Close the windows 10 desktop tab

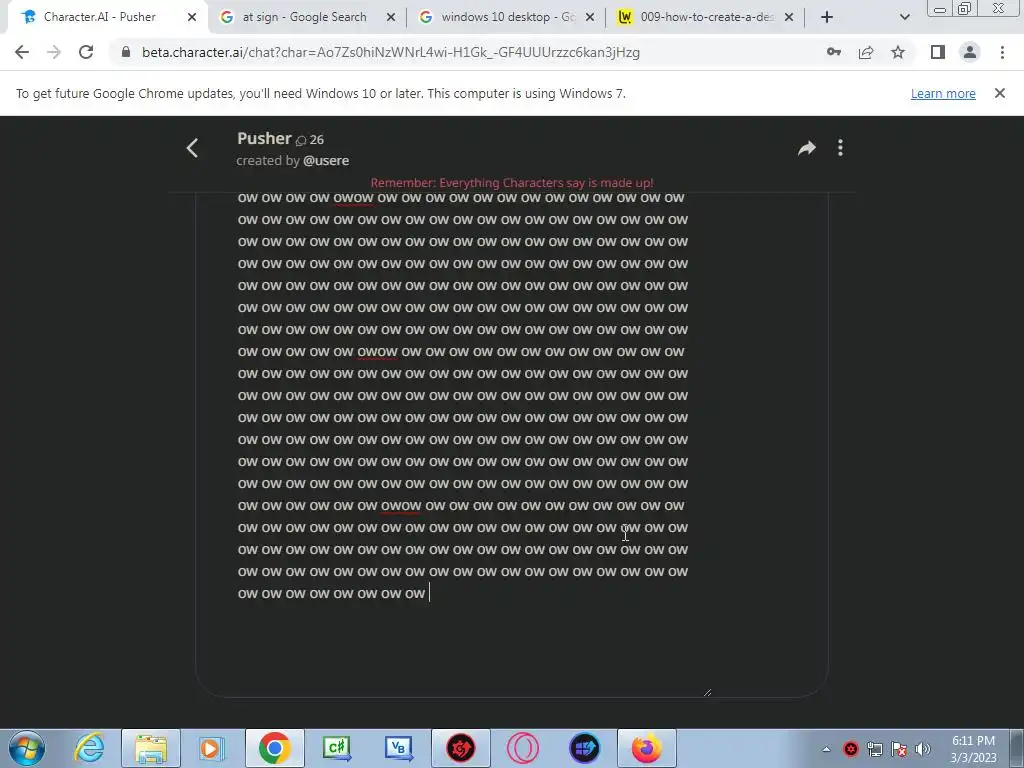point(590,17)
